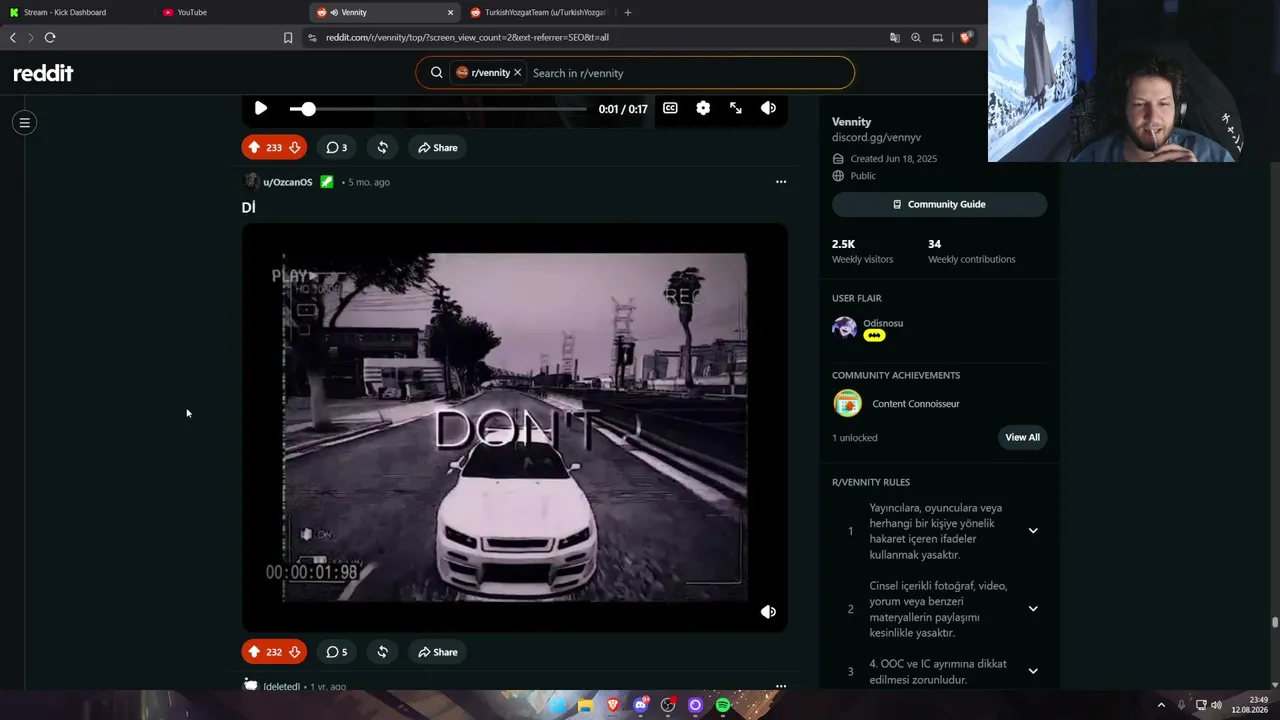This screenshot has width=1280, height=720.
Task: Open the u/OzcanOS avatar
Action: point(251,181)
